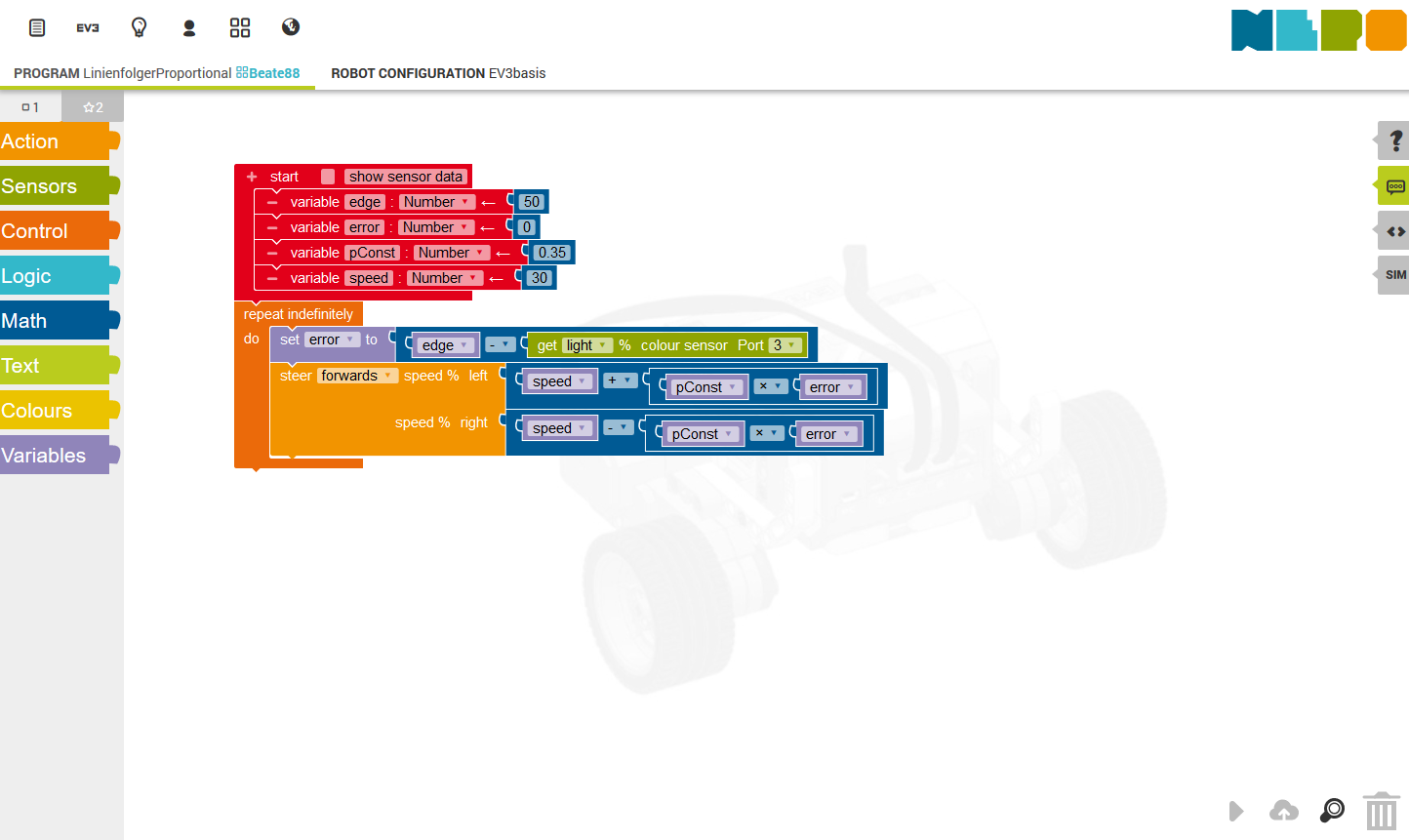Open the edge variable Number type dropdown
Viewport: 1409px width, 840px height.
tap(437, 202)
